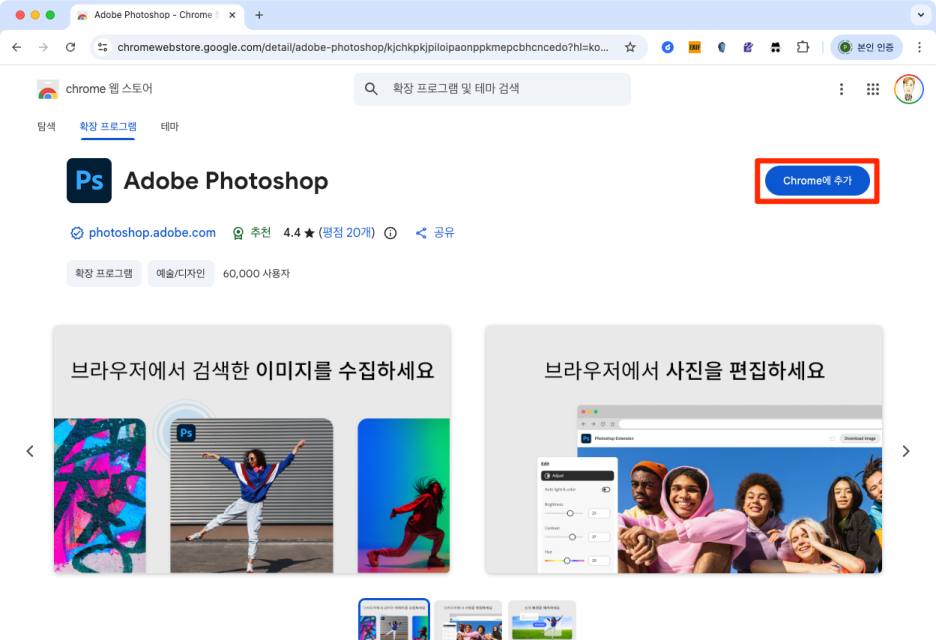This screenshot has width=936, height=640.
Task: Switch to the 테마 tab
Action: point(170,127)
